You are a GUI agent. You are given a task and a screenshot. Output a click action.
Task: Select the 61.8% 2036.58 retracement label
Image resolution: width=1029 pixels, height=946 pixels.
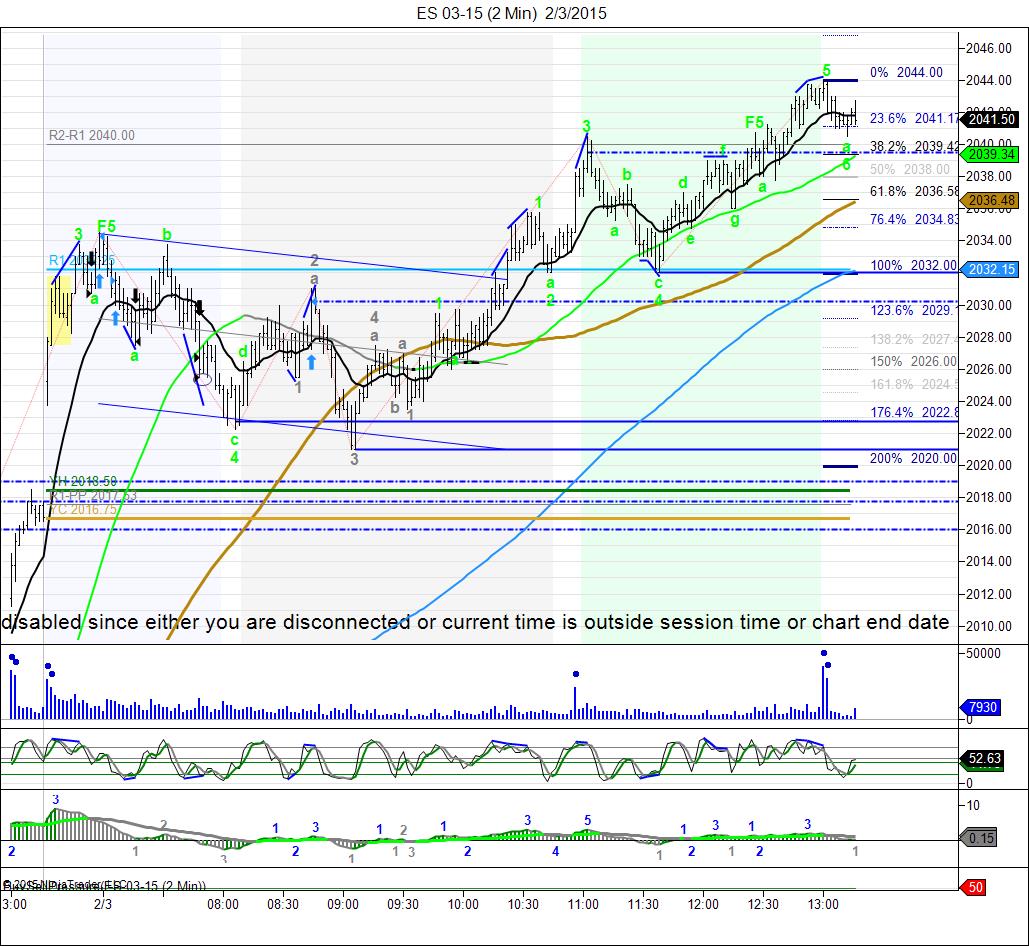pyautogui.click(x=914, y=192)
